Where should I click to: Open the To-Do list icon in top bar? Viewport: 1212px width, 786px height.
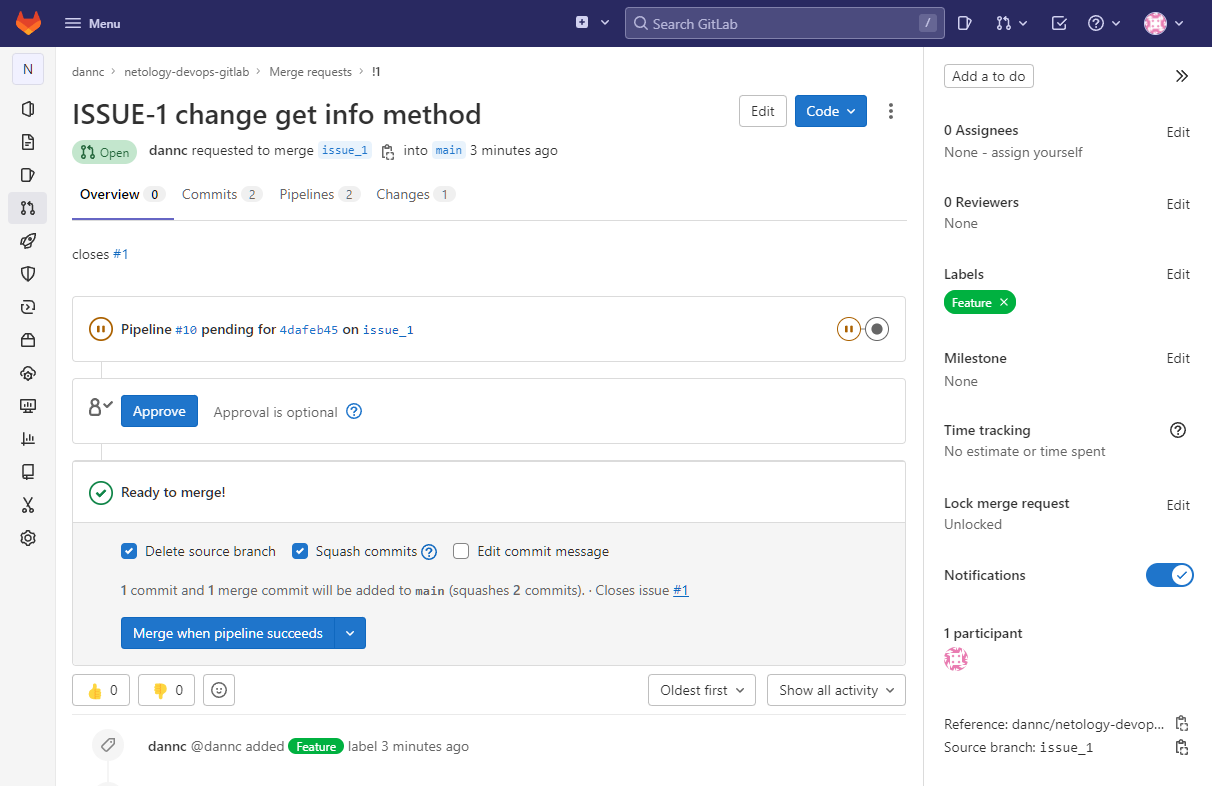1058,22
